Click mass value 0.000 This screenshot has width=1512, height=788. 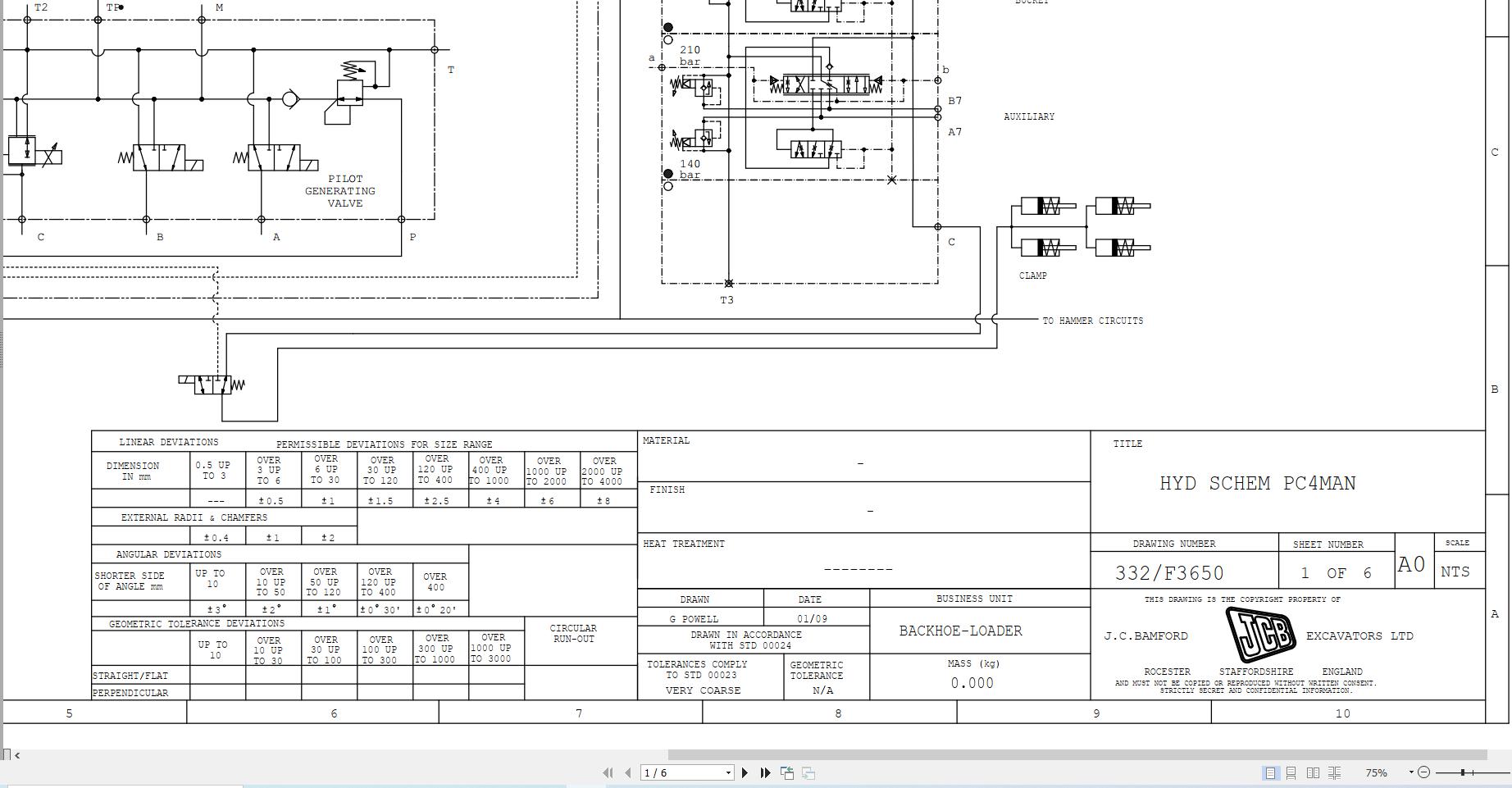click(x=972, y=683)
